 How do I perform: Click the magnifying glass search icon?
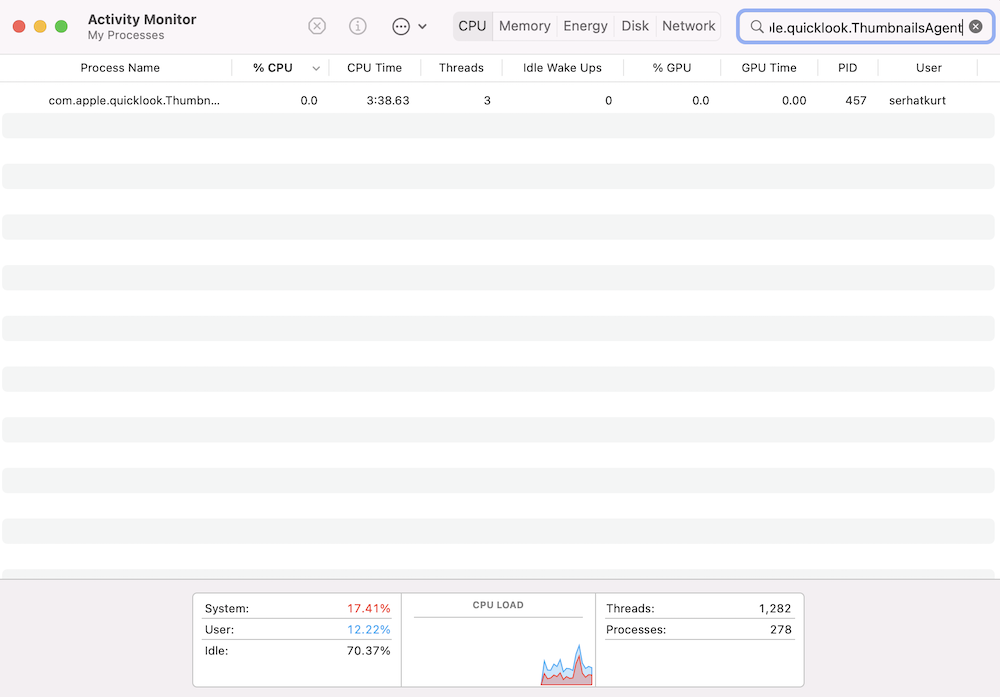pyautogui.click(x=756, y=27)
